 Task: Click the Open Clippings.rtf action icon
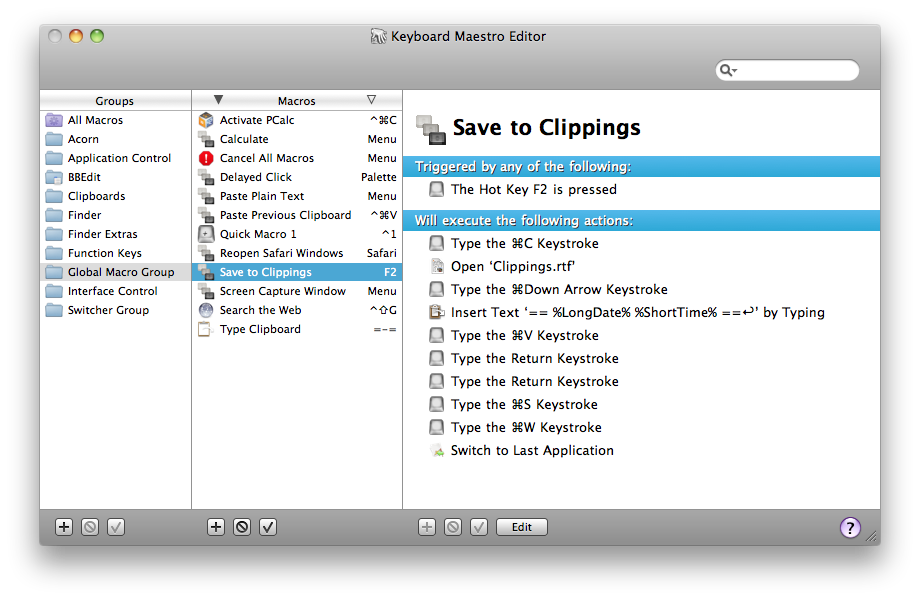[437, 266]
